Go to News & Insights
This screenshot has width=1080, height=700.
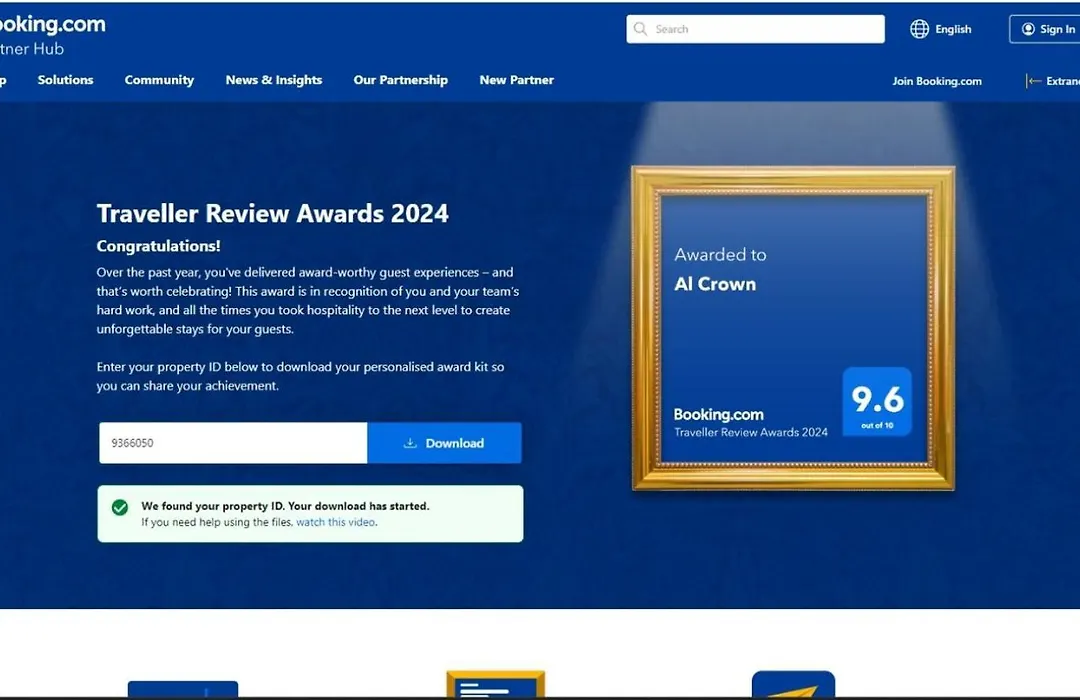(273, 80)
